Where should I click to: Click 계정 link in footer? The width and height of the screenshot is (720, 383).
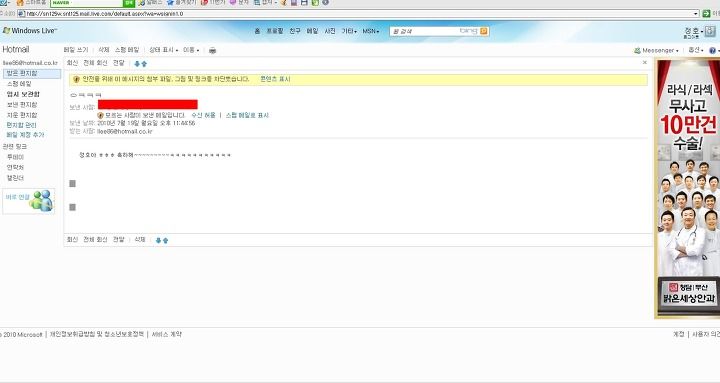point(679,334)
